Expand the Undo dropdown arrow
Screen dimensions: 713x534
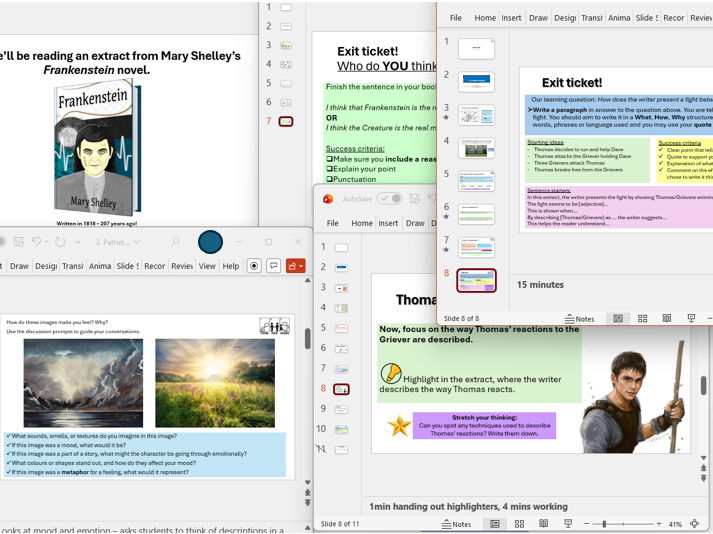tap(47, 242)
